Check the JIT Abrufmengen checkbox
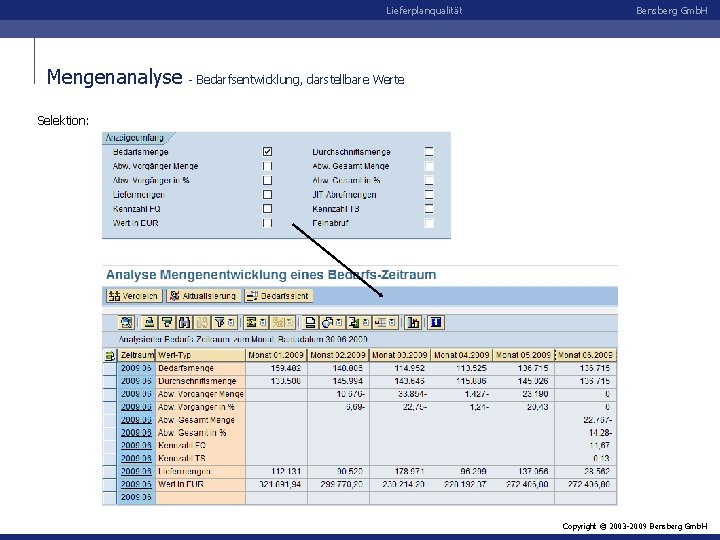The width and height of the screenshot is (720, 540). pos(429,194)
